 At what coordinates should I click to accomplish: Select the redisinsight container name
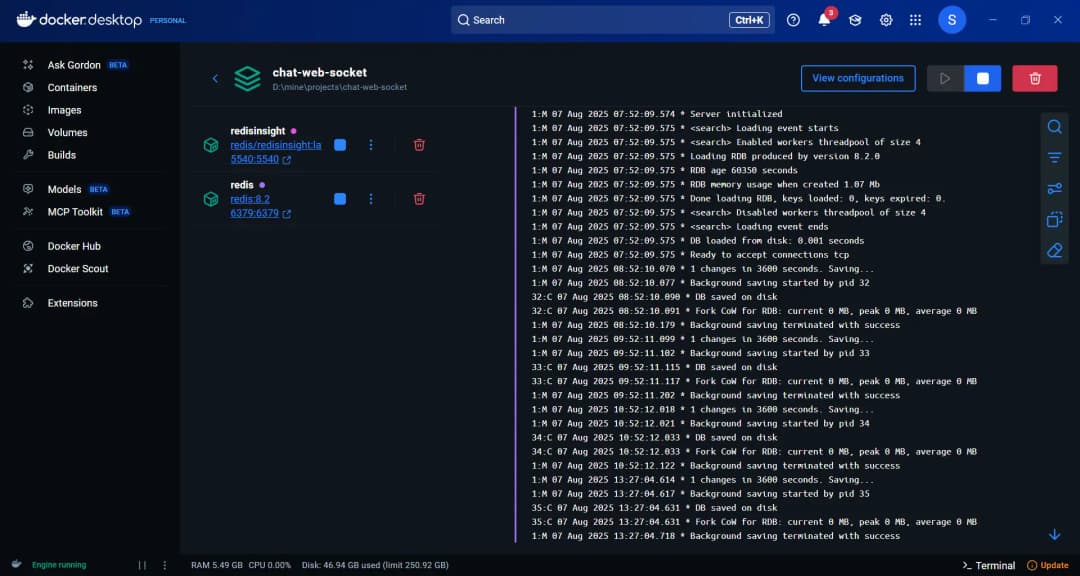[258, 131]
